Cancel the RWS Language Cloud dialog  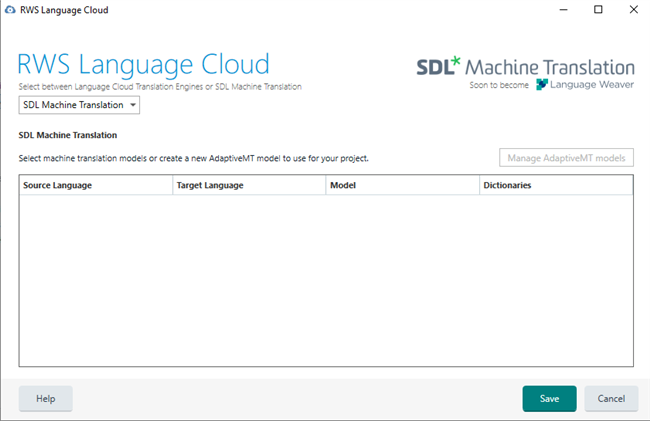(x=611, y=399)
